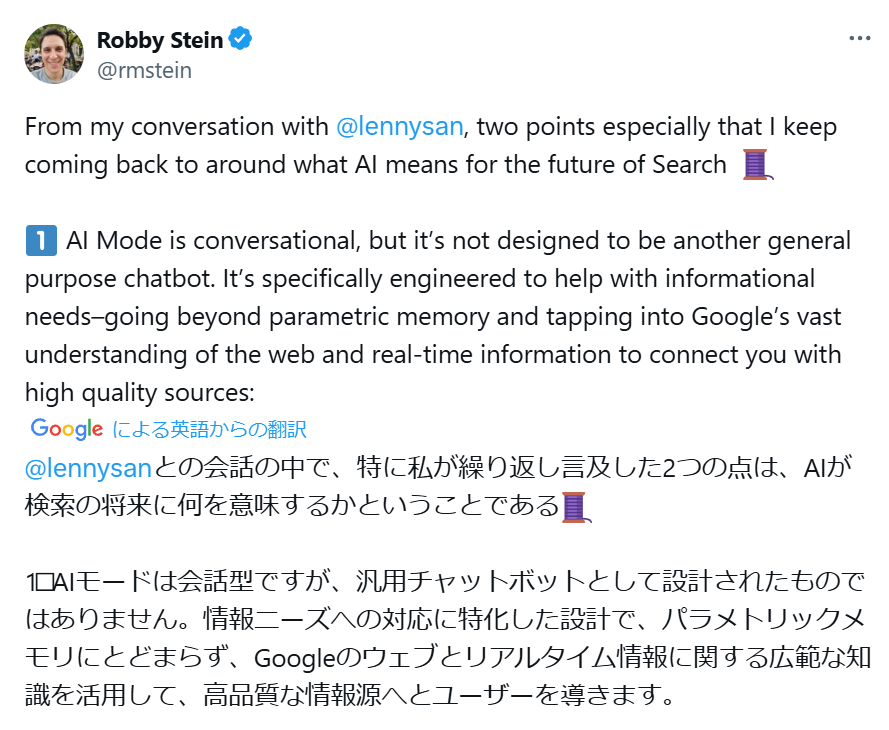Click the Japanese line starting "検索の将来に何を意味するか"

click(x=290, y=506)
